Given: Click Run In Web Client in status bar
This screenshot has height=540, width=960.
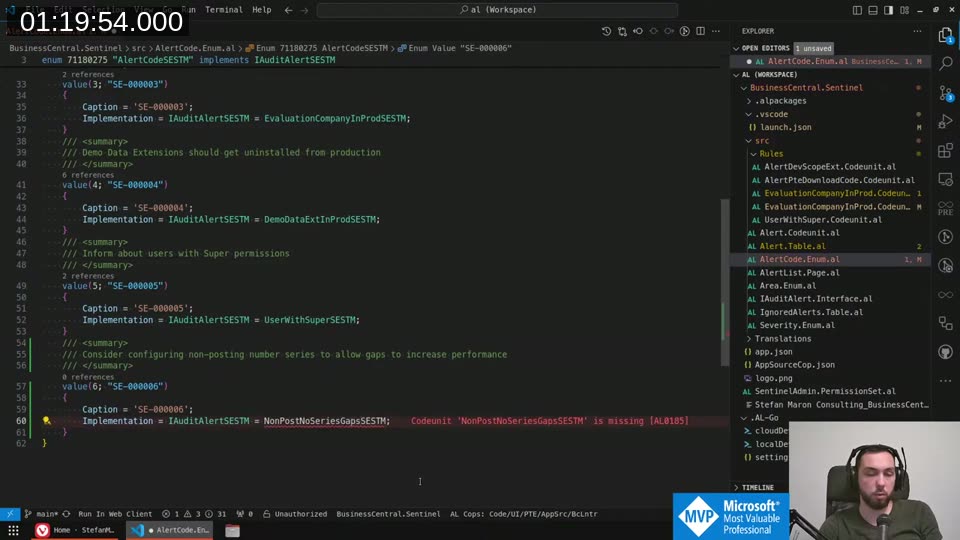Looking at the screenshot, I should 114,514.
